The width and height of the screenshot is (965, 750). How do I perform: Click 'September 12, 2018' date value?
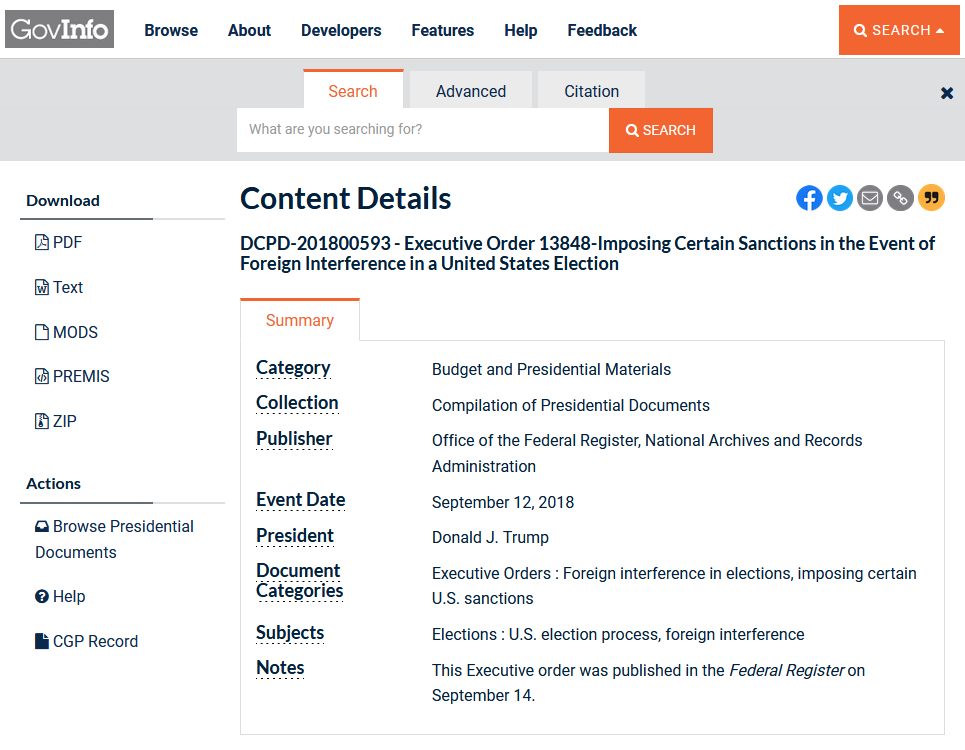[x=503, y=503]
